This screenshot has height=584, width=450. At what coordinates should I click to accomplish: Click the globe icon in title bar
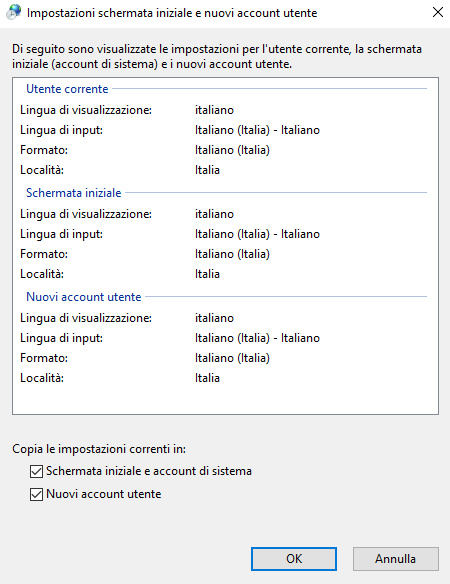coord(14,13)
